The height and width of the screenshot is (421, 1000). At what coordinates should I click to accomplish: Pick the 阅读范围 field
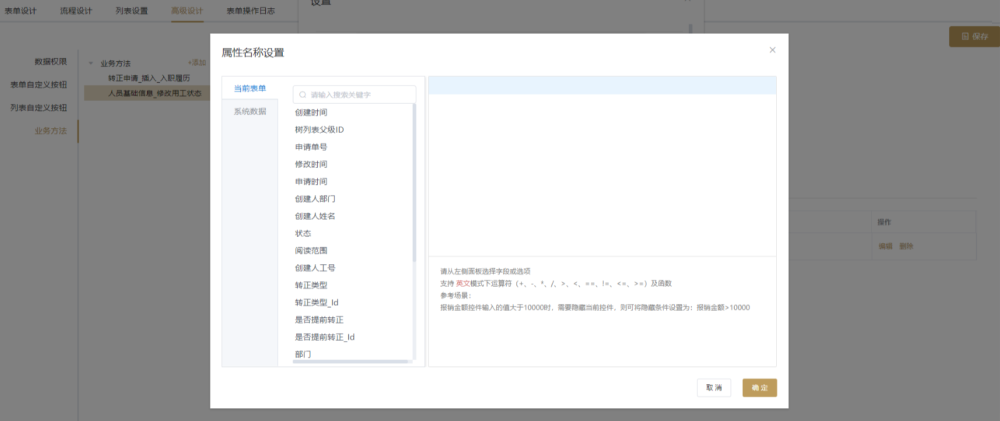[311, 250]
